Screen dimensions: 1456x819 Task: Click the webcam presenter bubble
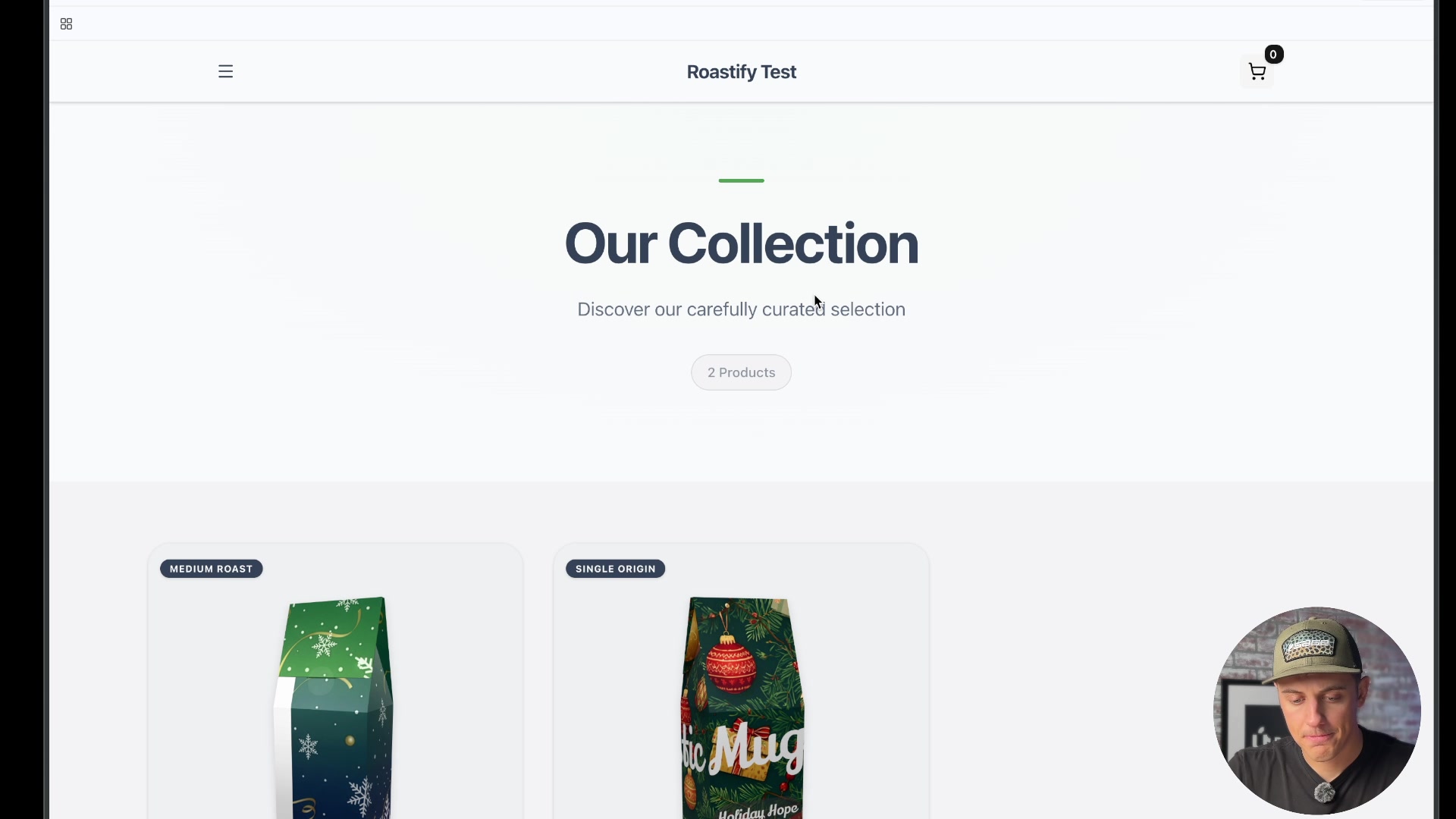1316,711
